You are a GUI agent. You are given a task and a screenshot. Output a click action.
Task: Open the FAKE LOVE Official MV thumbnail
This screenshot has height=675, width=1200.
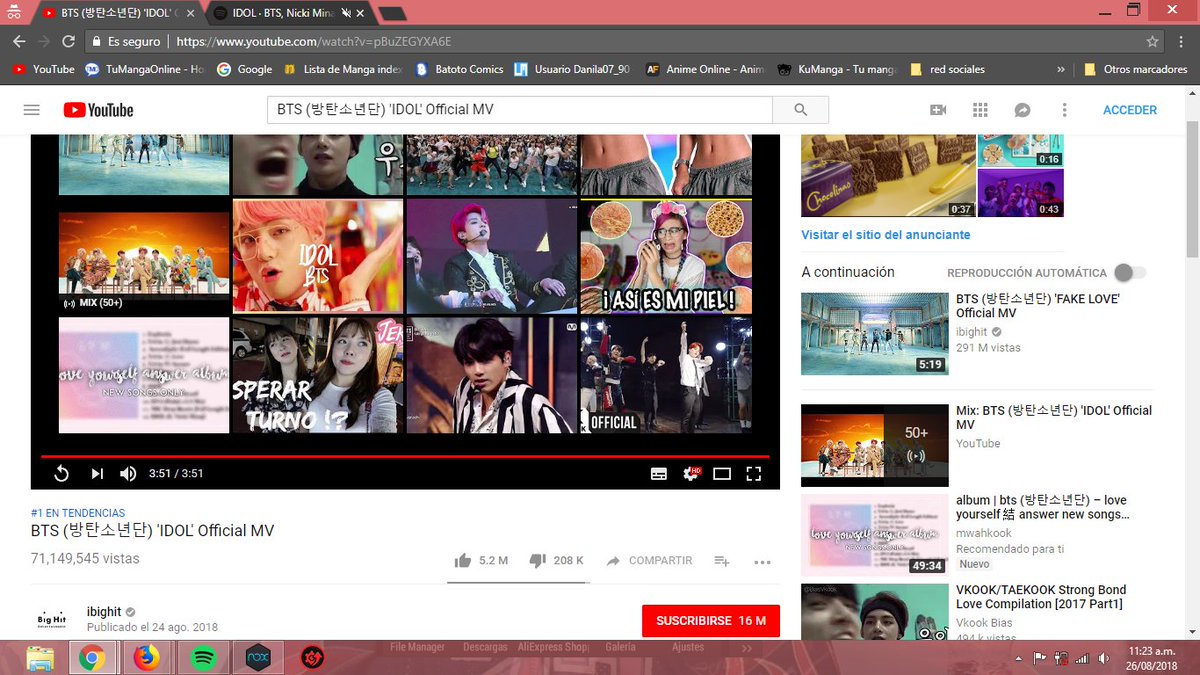pyautogui.click(x=875, y=333)
